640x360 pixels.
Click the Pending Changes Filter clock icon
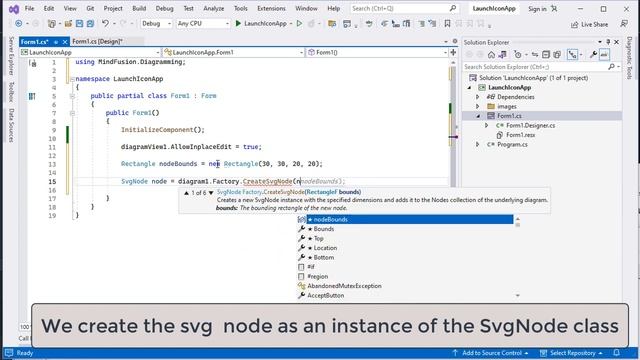pyautogui.click(x=518, y=55)
